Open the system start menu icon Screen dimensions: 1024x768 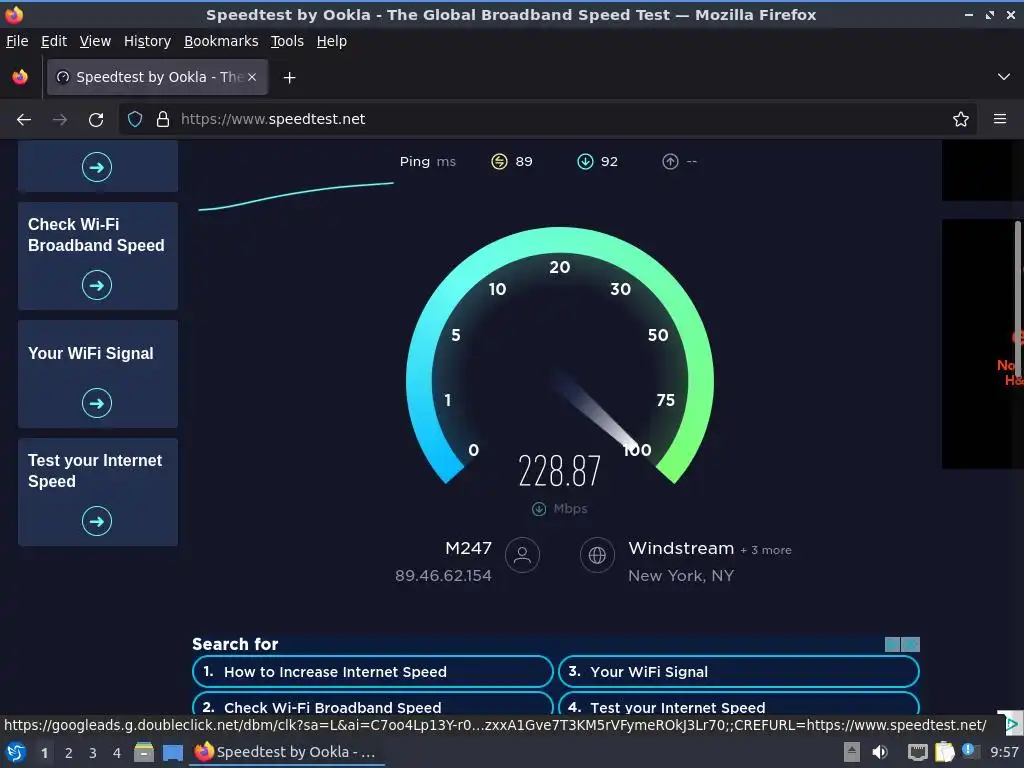[16, 752]
